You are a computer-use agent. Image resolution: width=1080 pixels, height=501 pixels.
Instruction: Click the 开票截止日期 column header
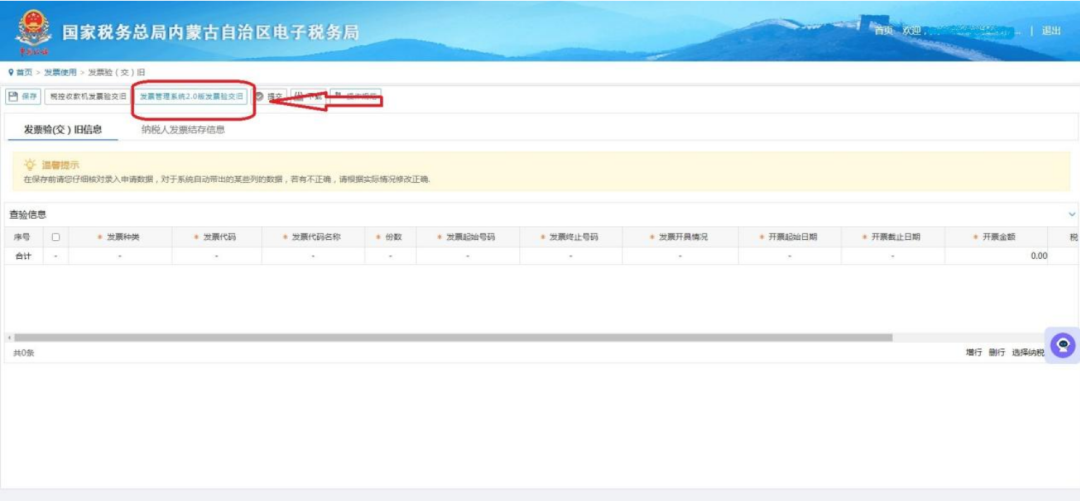(x=893, y=237)
